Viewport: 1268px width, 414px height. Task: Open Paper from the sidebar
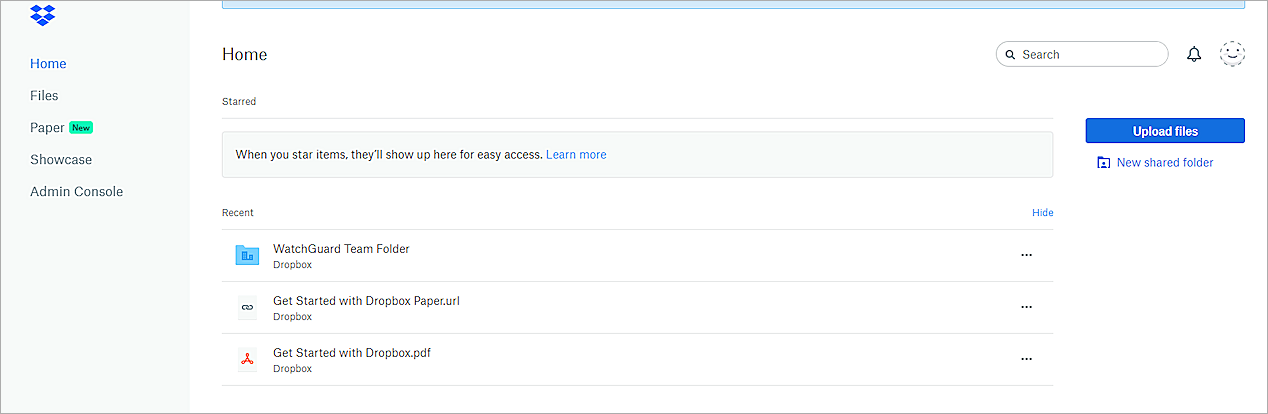coord(47,128)
